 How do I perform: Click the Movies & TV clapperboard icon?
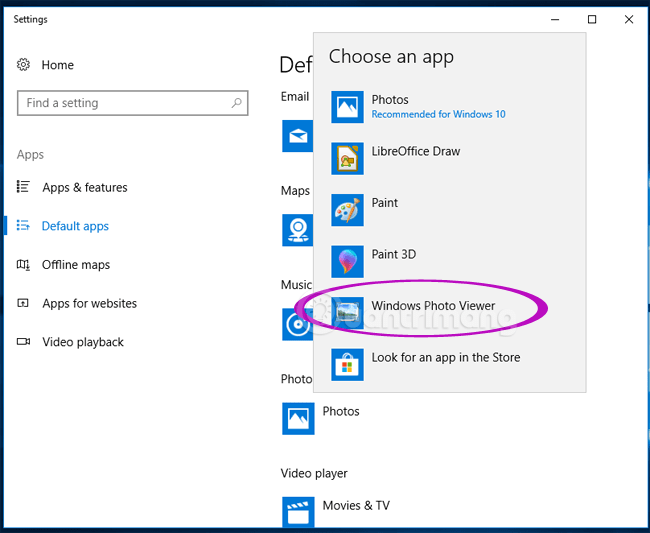298,512
